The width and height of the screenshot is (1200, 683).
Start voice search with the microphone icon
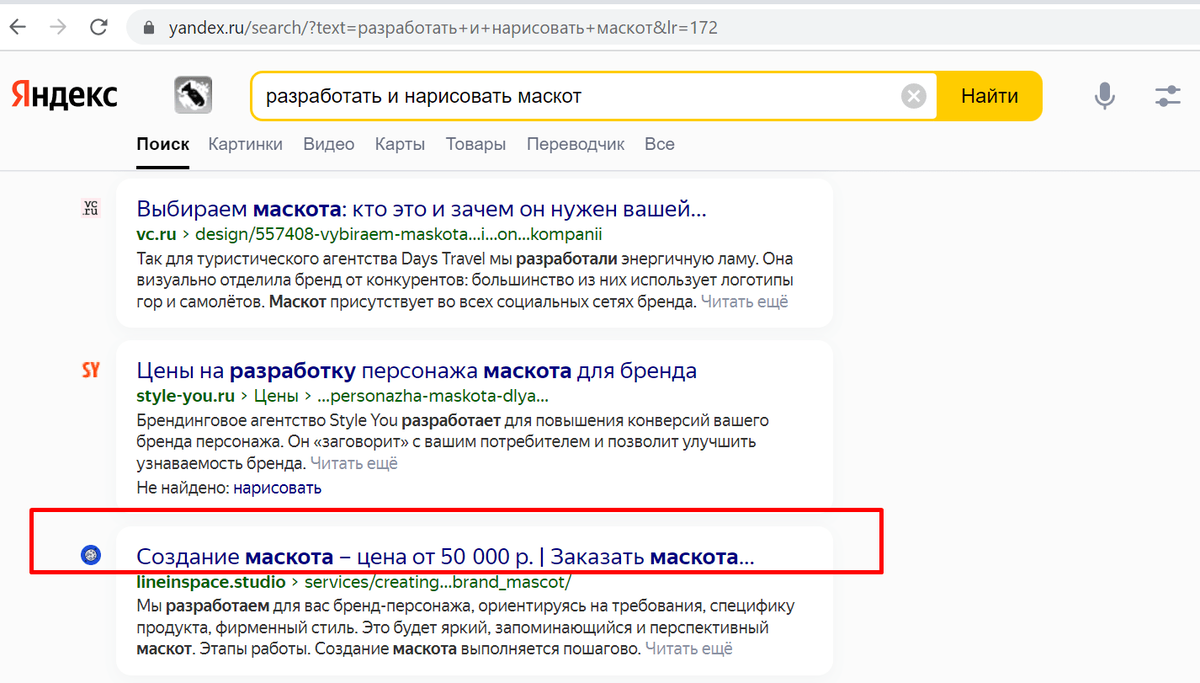coord(1105,96)
